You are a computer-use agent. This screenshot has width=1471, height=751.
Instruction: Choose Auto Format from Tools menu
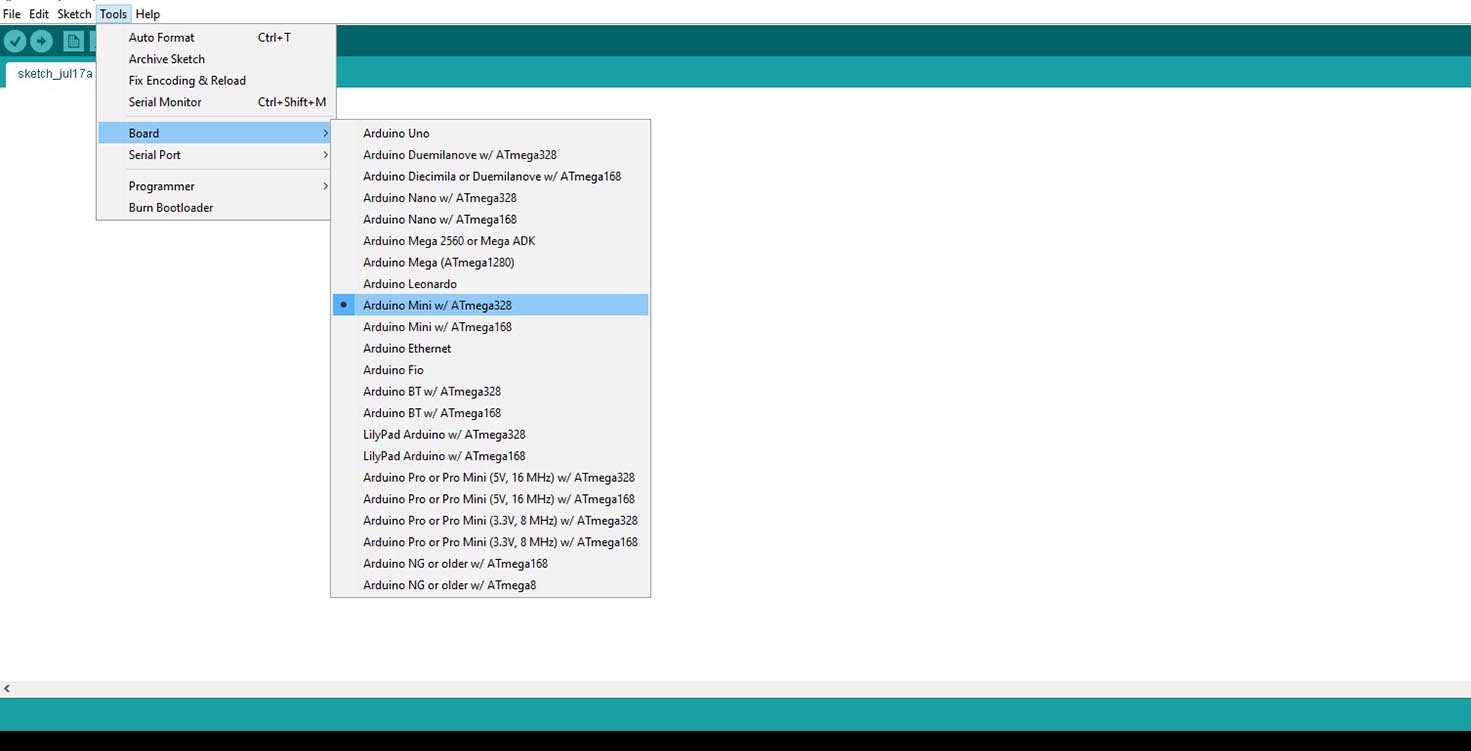(x=216, y=38)
